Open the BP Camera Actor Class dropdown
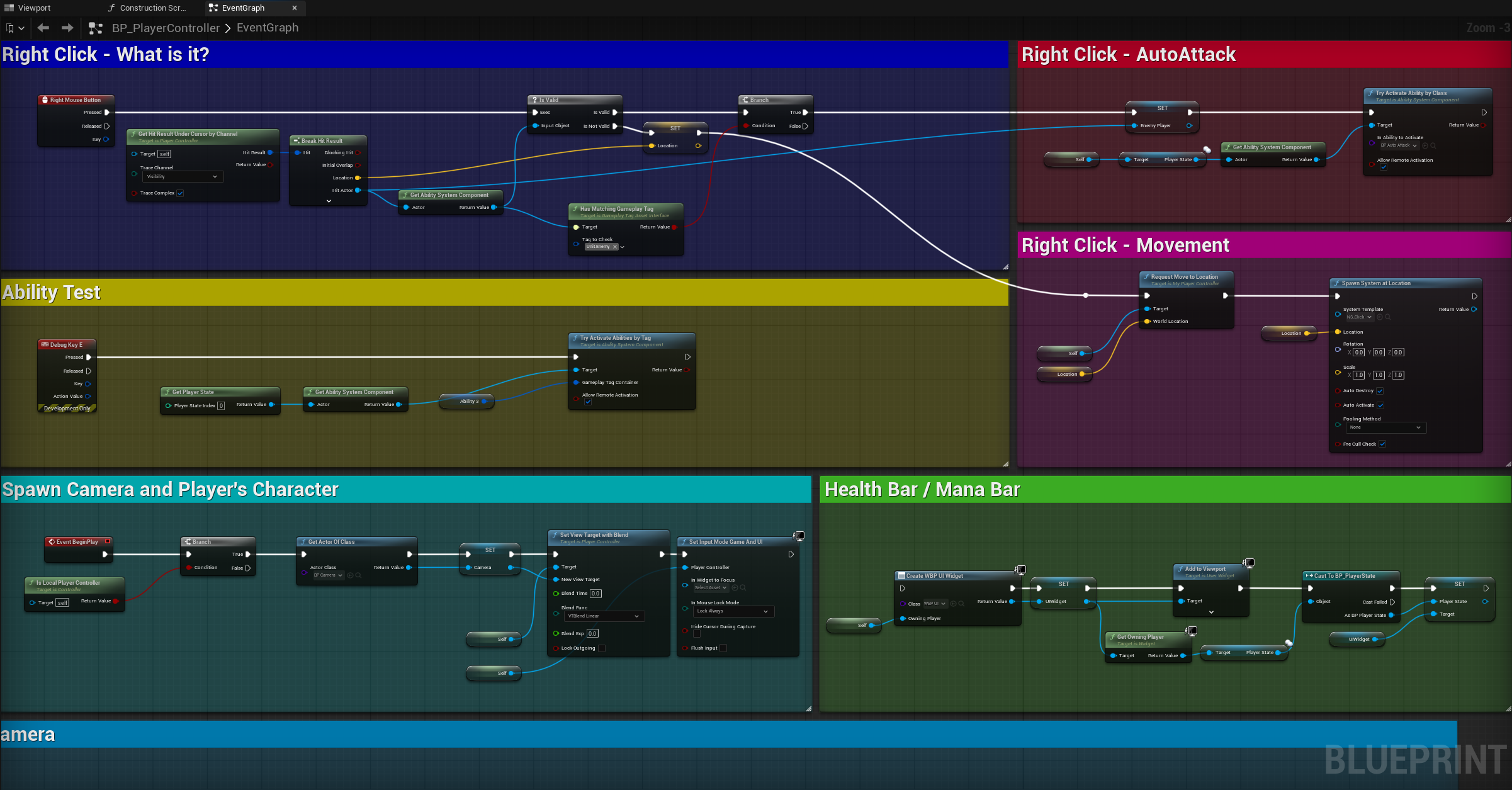Image resolution: width=1512 pixels, height=790 pixels. coord(328,575)
